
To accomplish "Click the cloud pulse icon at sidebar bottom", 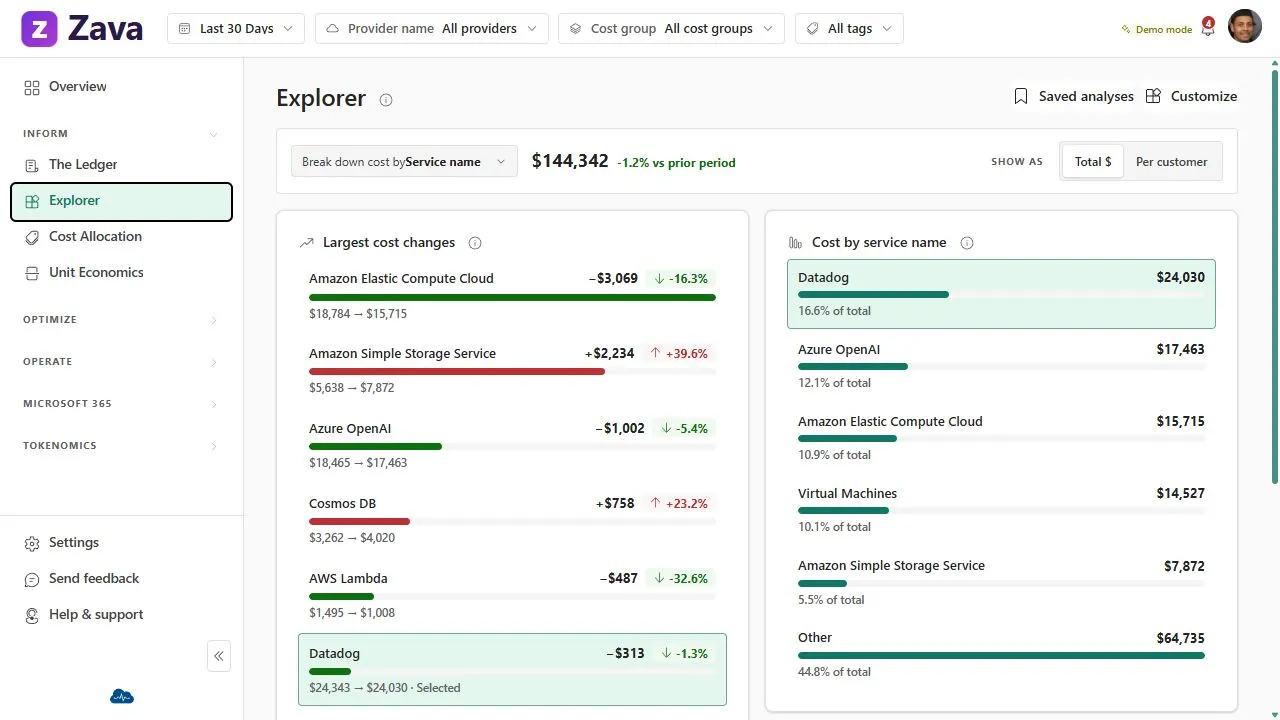I will pos(121,697).
